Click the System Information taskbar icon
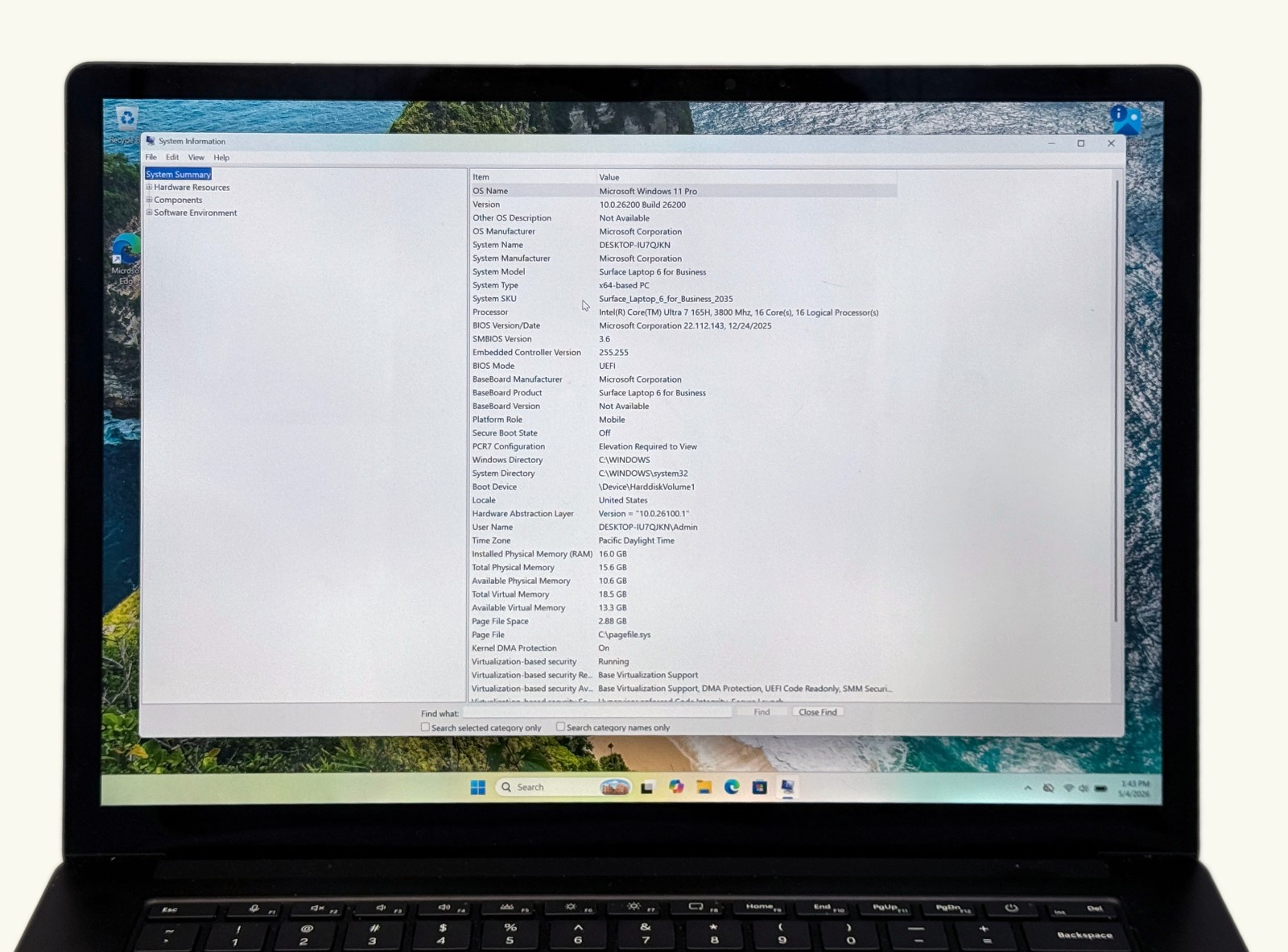 pos(787,787)
